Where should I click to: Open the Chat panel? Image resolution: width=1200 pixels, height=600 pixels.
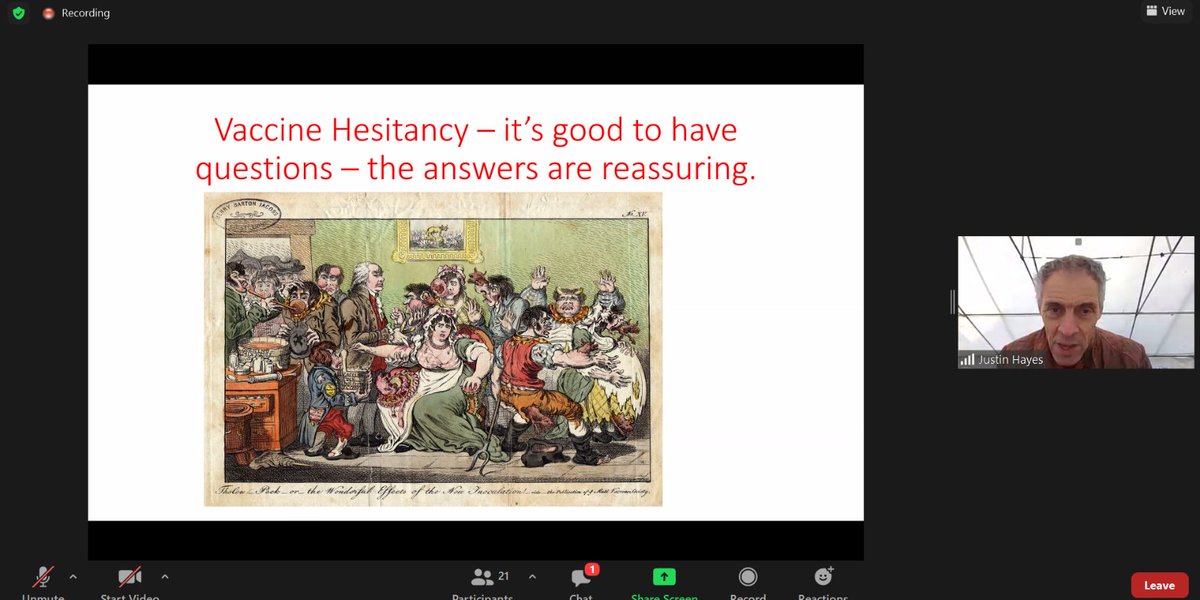581,583
